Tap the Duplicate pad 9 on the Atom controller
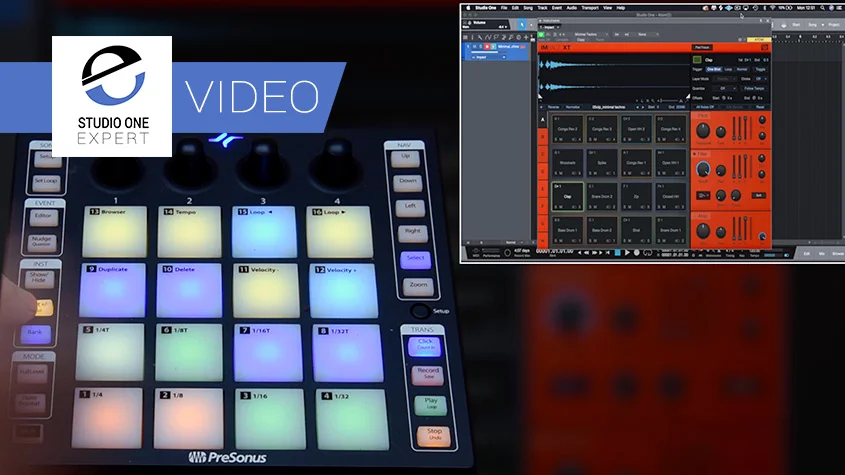The width and height of the screenshot is (845, 475). click(112, 290)
